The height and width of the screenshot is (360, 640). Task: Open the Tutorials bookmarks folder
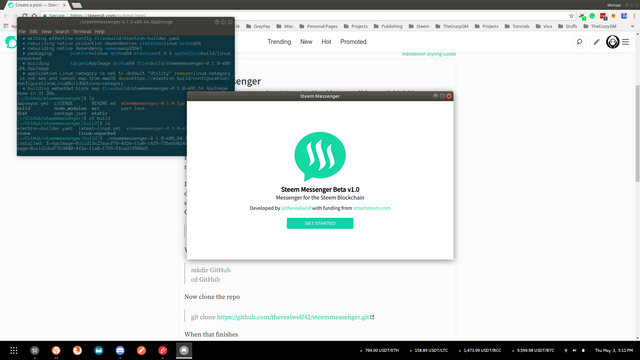pyautogui.click(x=517, y=26)
